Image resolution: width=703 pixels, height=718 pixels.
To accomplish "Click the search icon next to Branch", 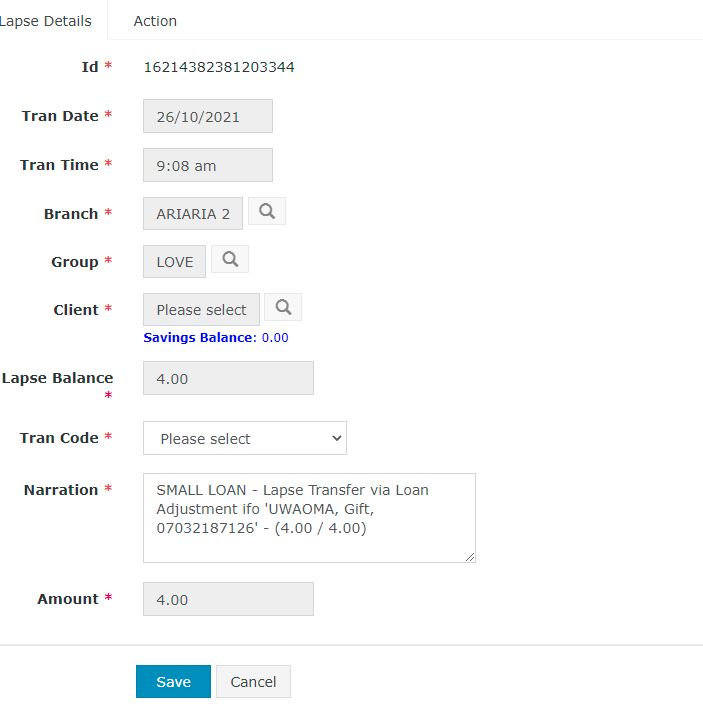I will [x=266, y=212].
